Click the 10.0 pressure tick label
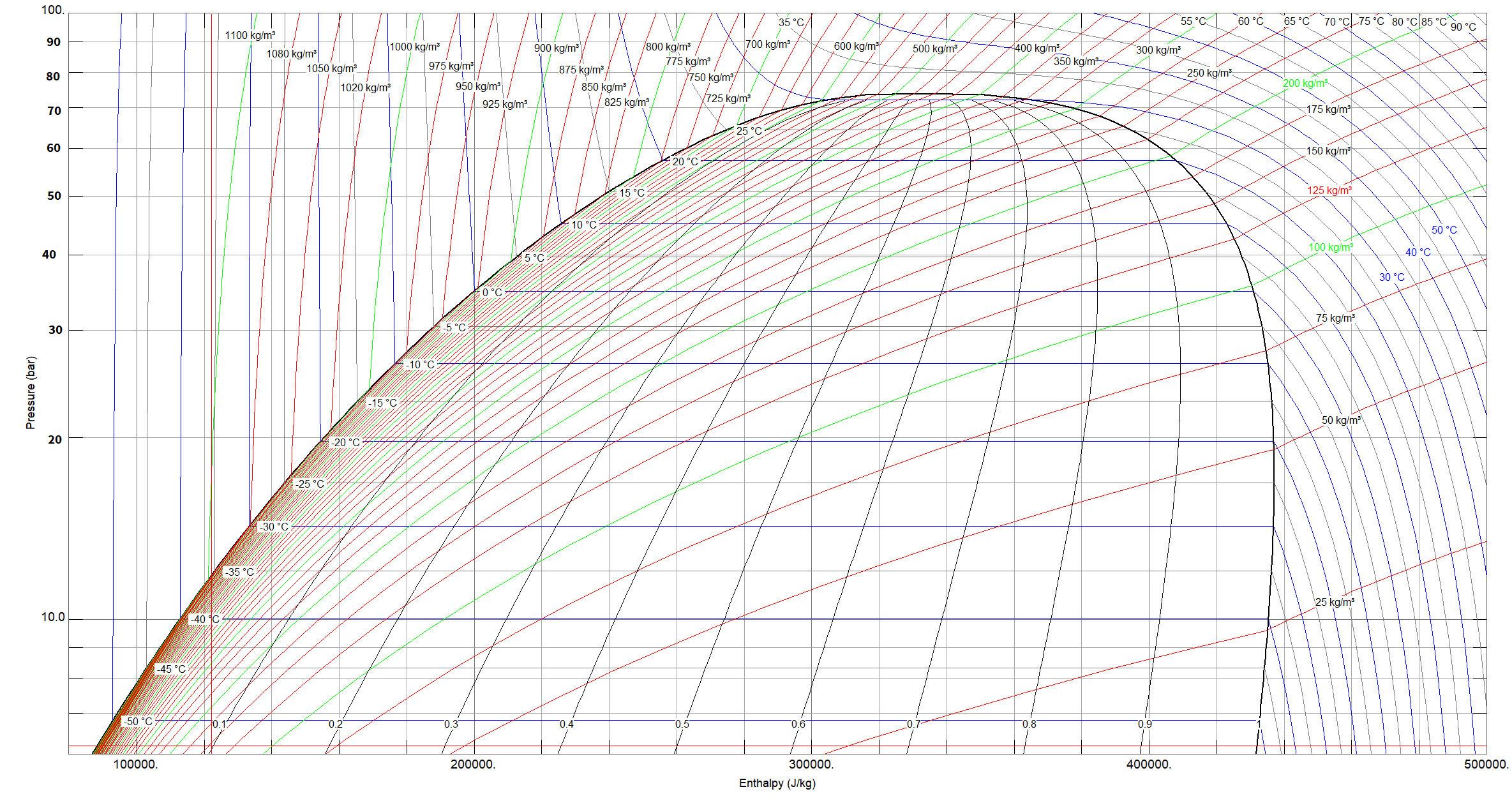 click(x=53, y=617)
